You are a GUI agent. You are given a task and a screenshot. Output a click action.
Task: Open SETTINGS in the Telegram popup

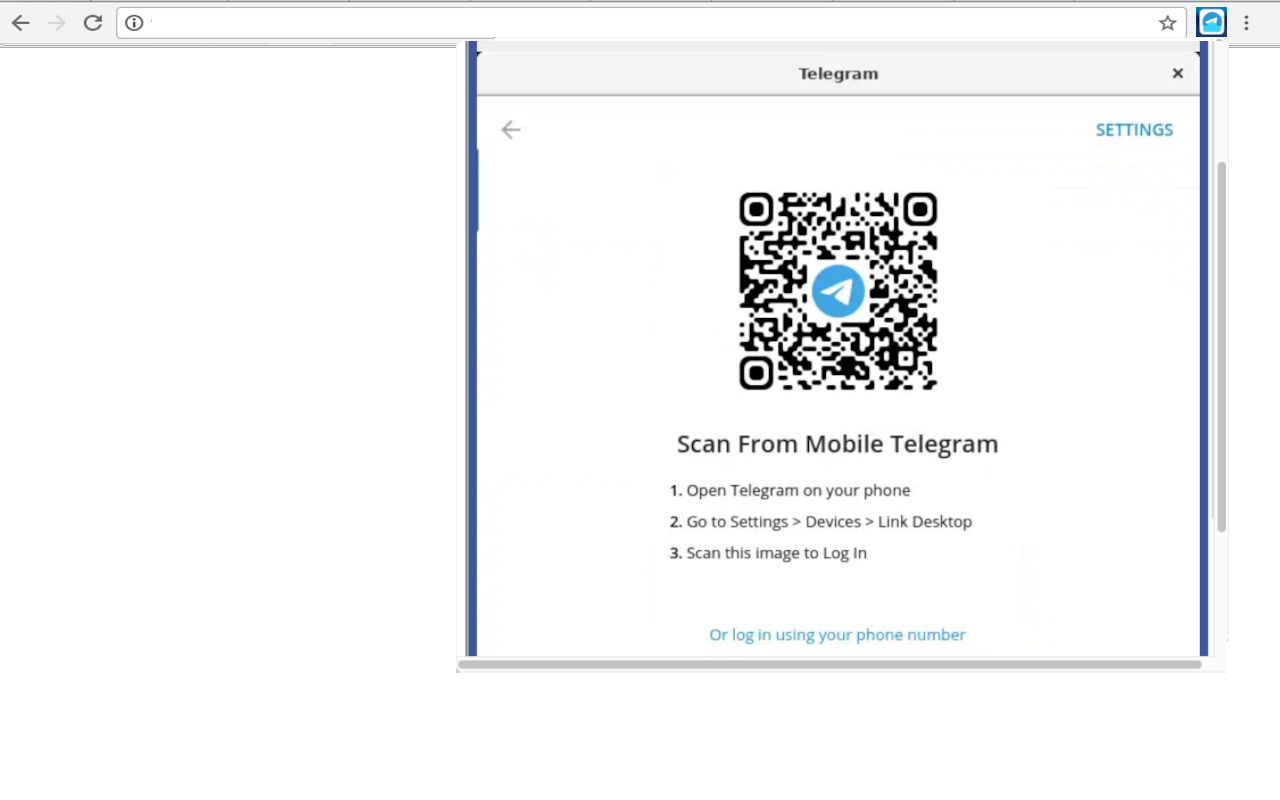click(x=1134, y=130)
